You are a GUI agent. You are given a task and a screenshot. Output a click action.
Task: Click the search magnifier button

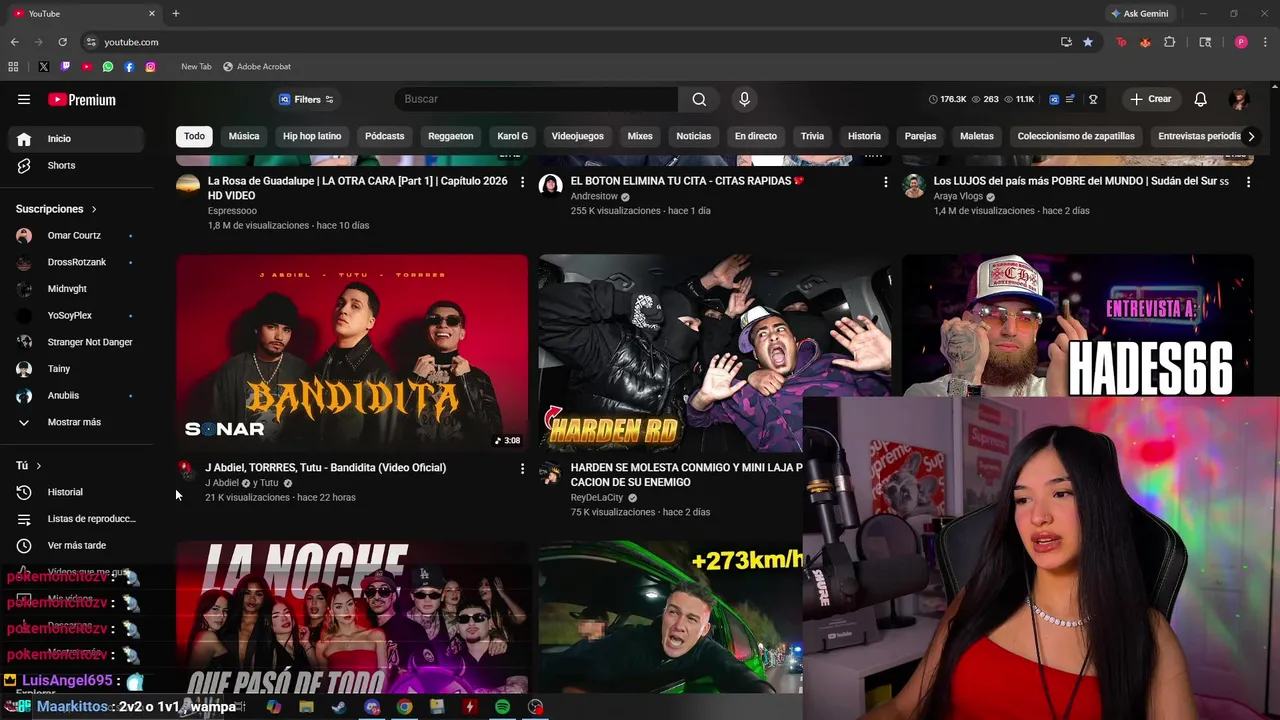699,99
